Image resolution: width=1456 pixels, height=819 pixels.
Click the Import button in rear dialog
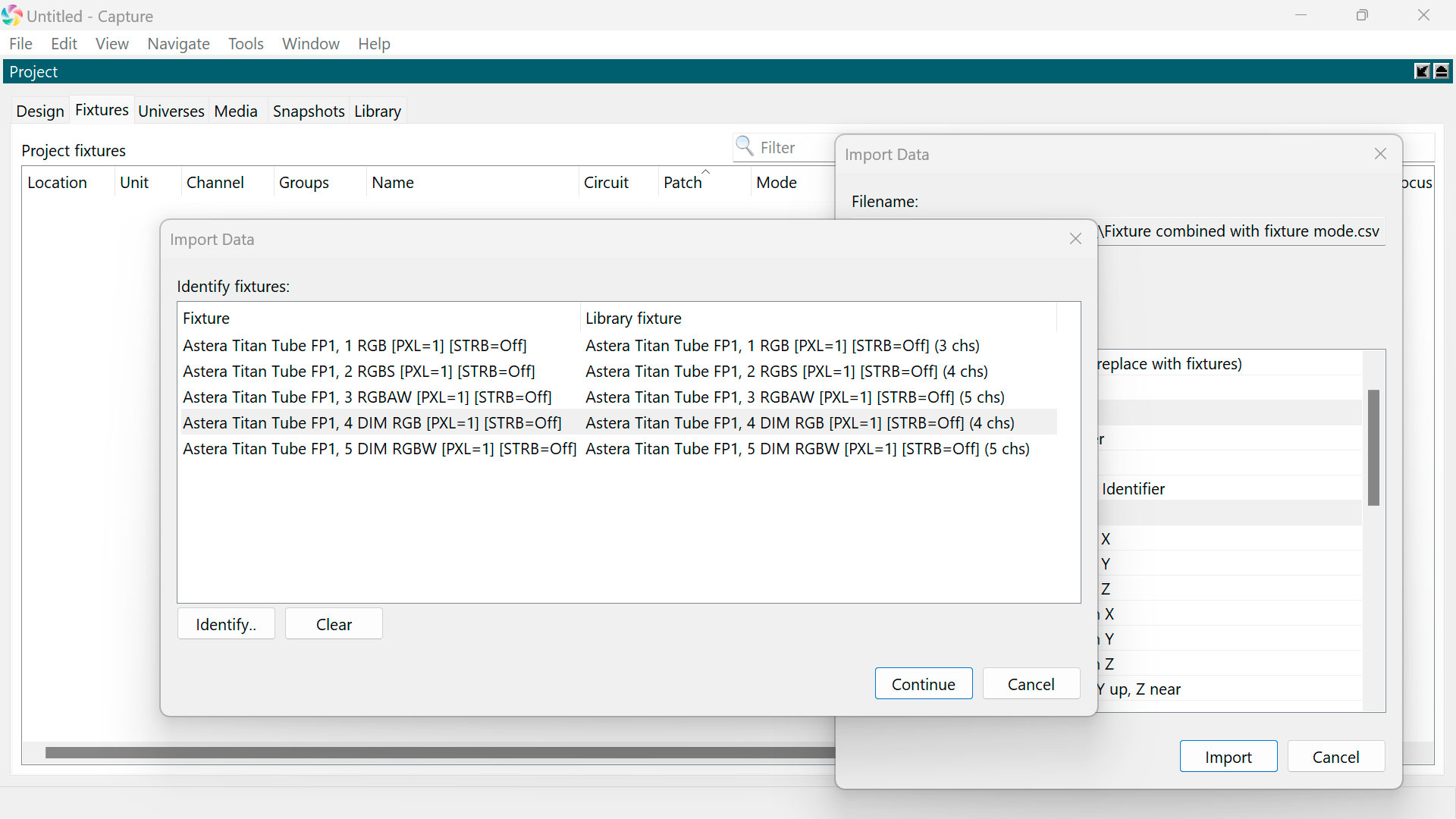pyautogui.click(x=1228, y=757)
